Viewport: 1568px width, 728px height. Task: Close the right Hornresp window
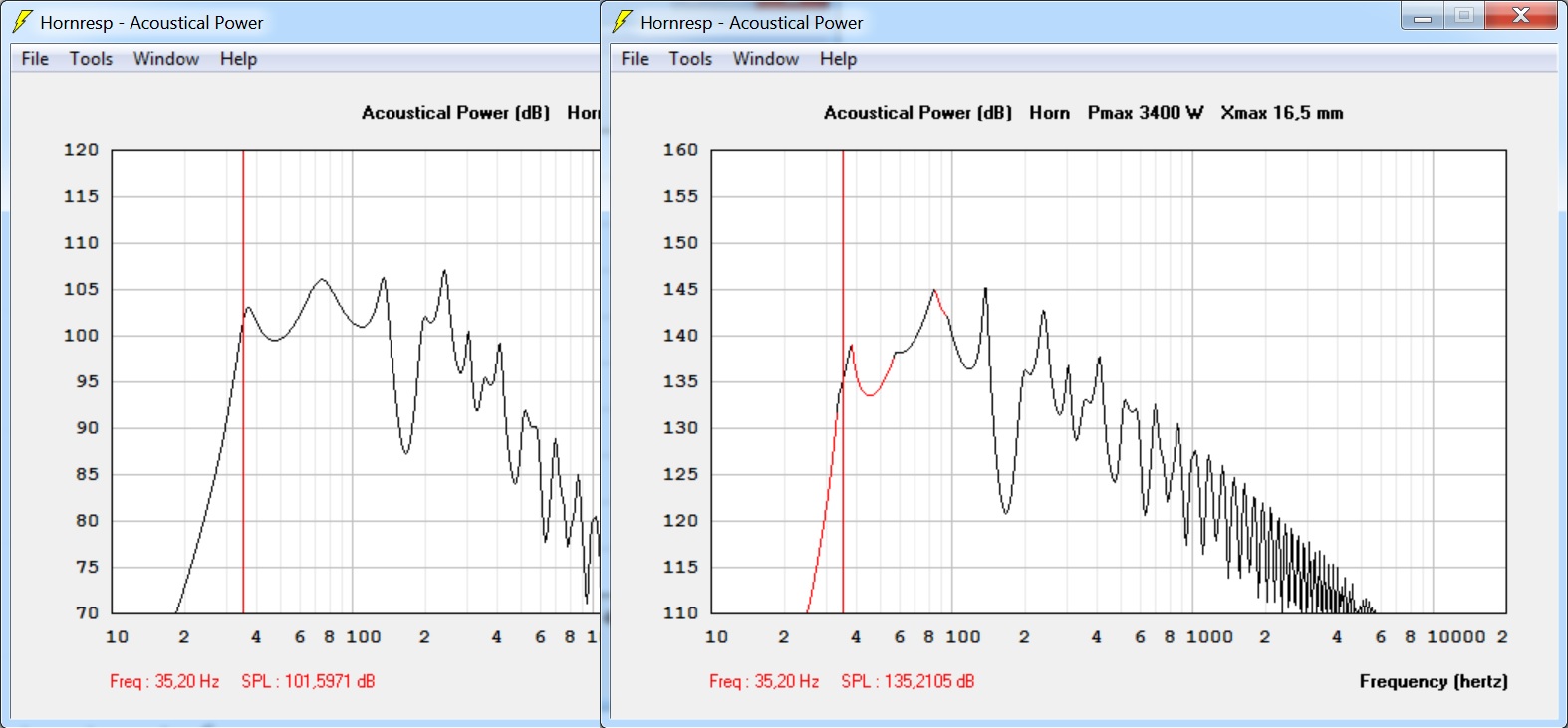(1521, 16)
